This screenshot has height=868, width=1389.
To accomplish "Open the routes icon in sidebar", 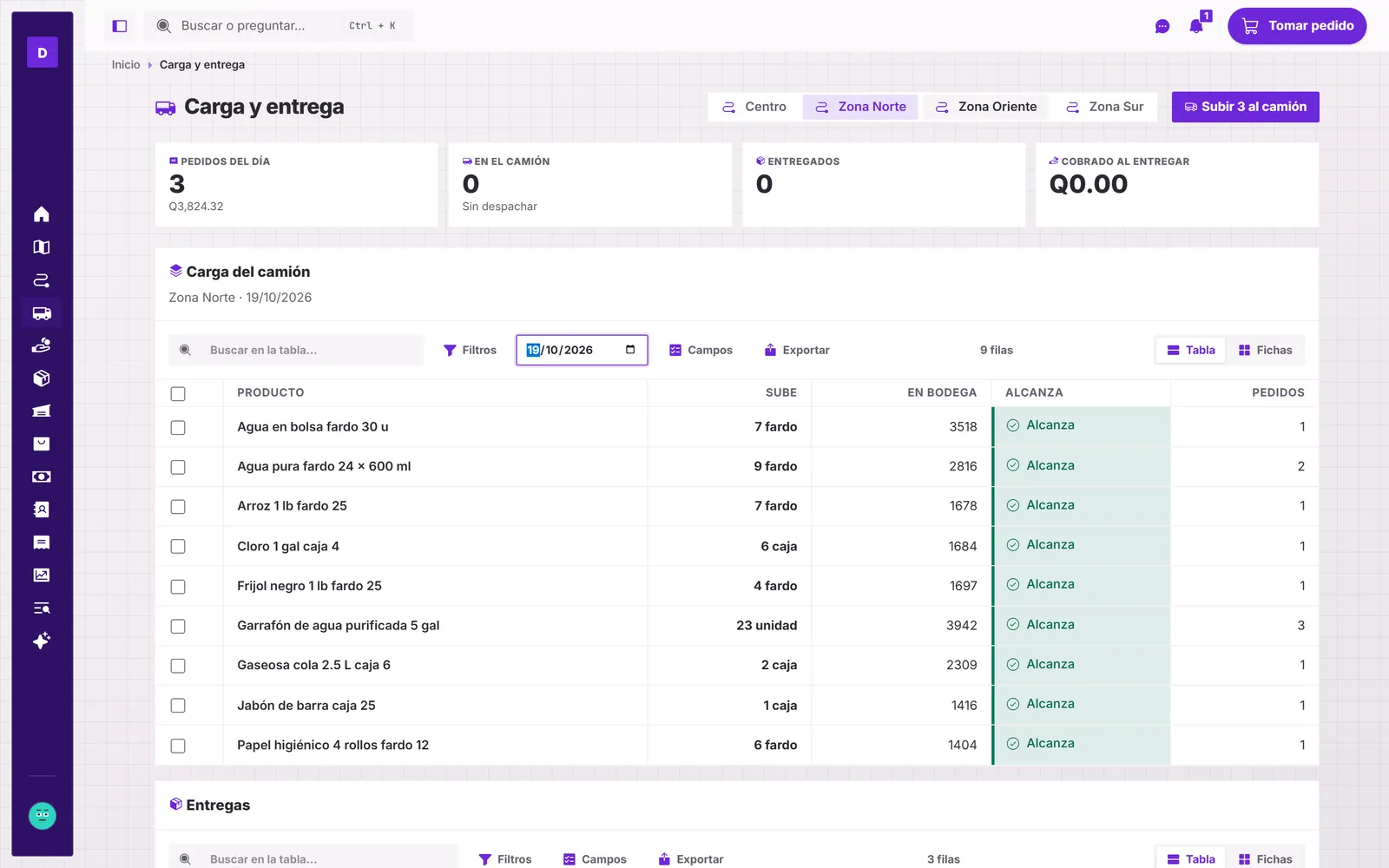I will [42, 280].
